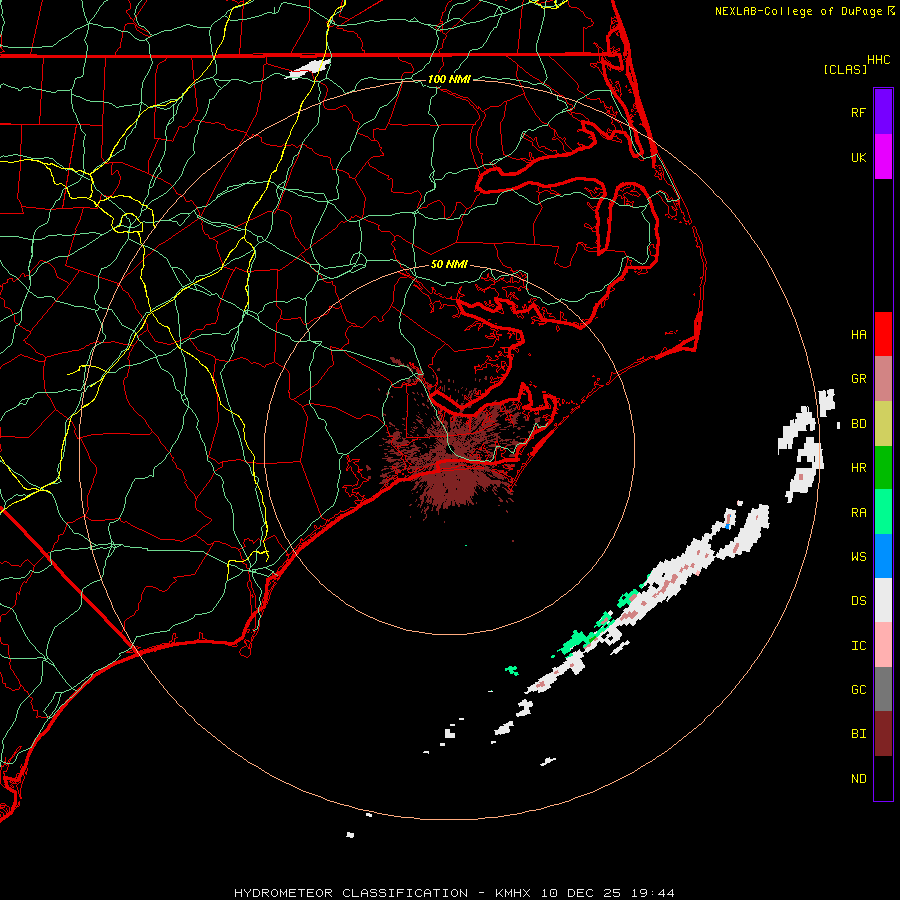Viewport: 900px width, 900px height.
Task: Click the BI legend label
Action: point(858,734)
